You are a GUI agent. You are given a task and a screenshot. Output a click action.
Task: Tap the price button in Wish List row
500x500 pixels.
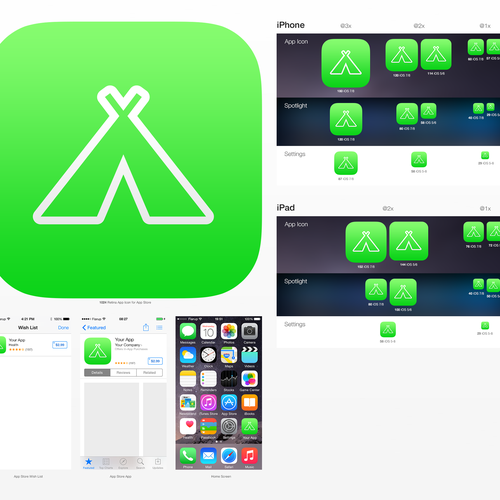point(60,345)
